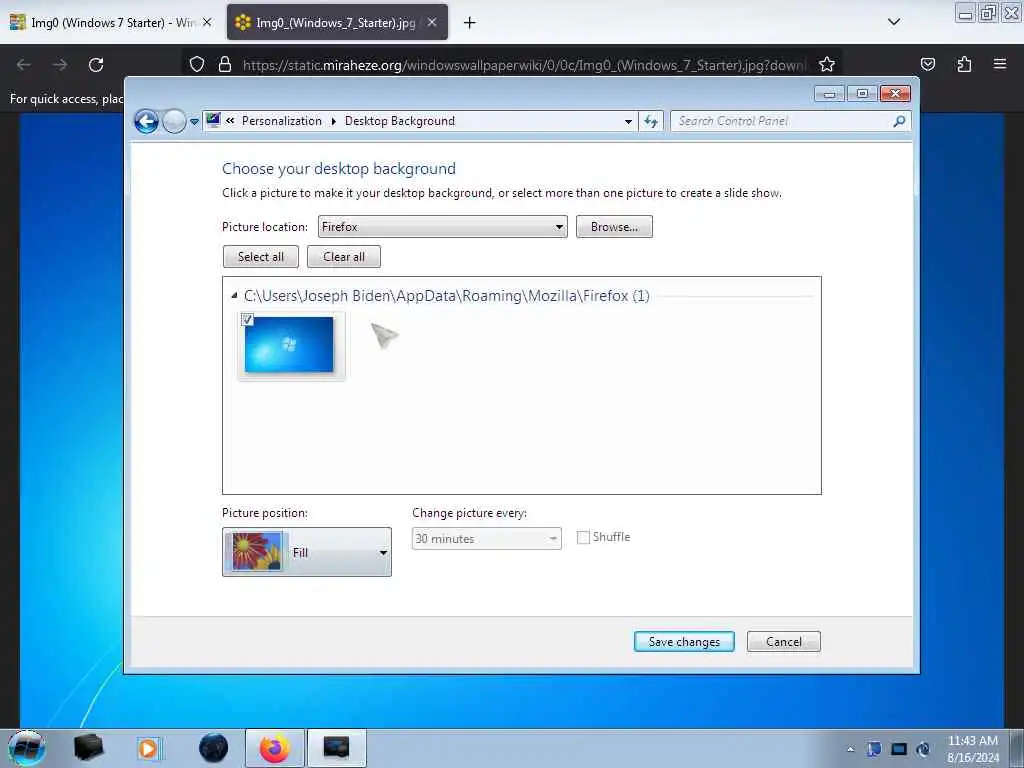This screenshot has width=1024, height=768.
Task: Click the Clear all button
Action: tap(344, 257)
